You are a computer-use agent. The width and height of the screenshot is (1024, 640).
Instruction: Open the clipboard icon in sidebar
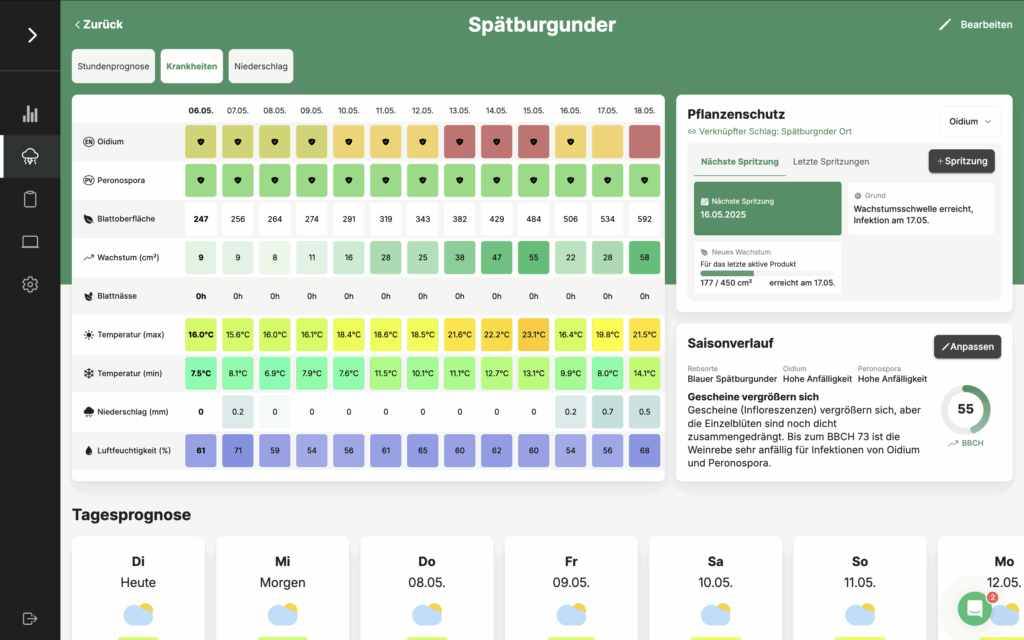click(x=30, y=199)
